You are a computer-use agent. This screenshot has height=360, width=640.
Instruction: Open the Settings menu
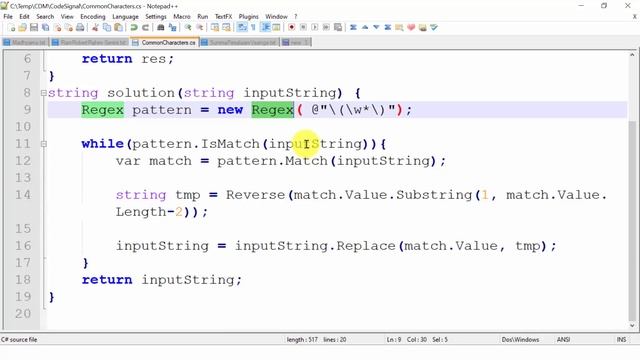coord(156,17)
